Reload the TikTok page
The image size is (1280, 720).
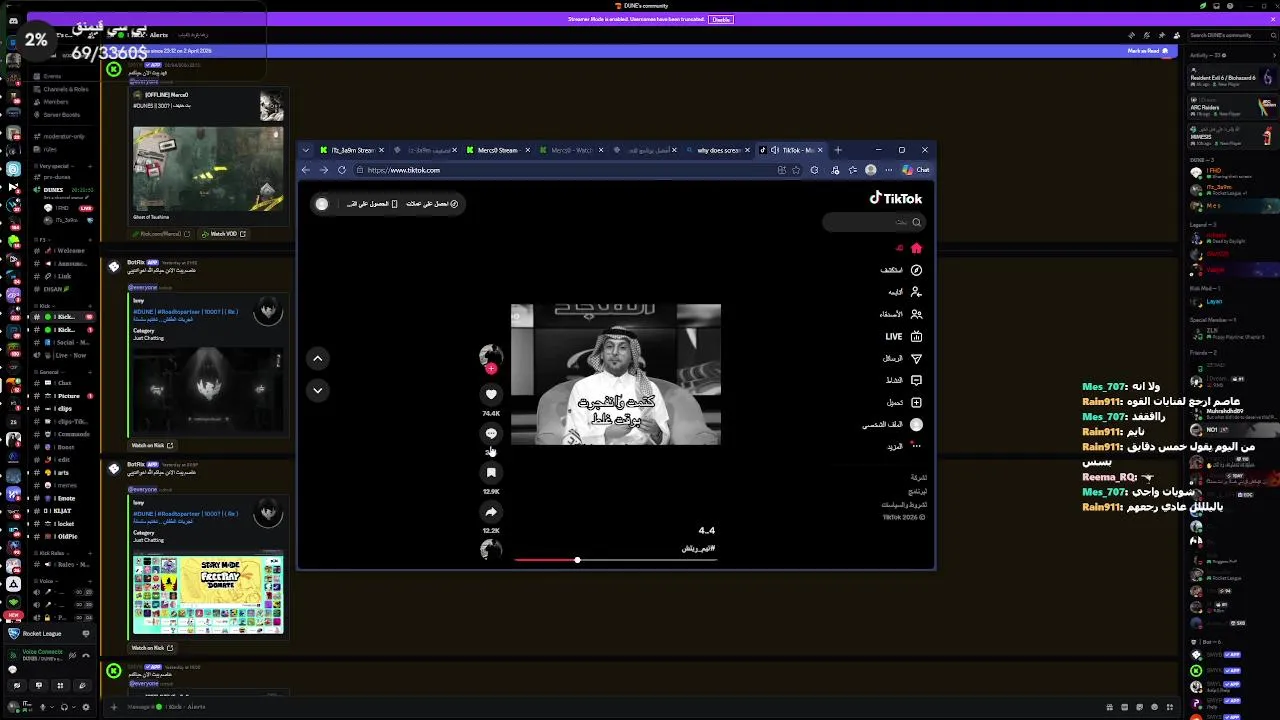pyautogui.click(x=341, y=170)
